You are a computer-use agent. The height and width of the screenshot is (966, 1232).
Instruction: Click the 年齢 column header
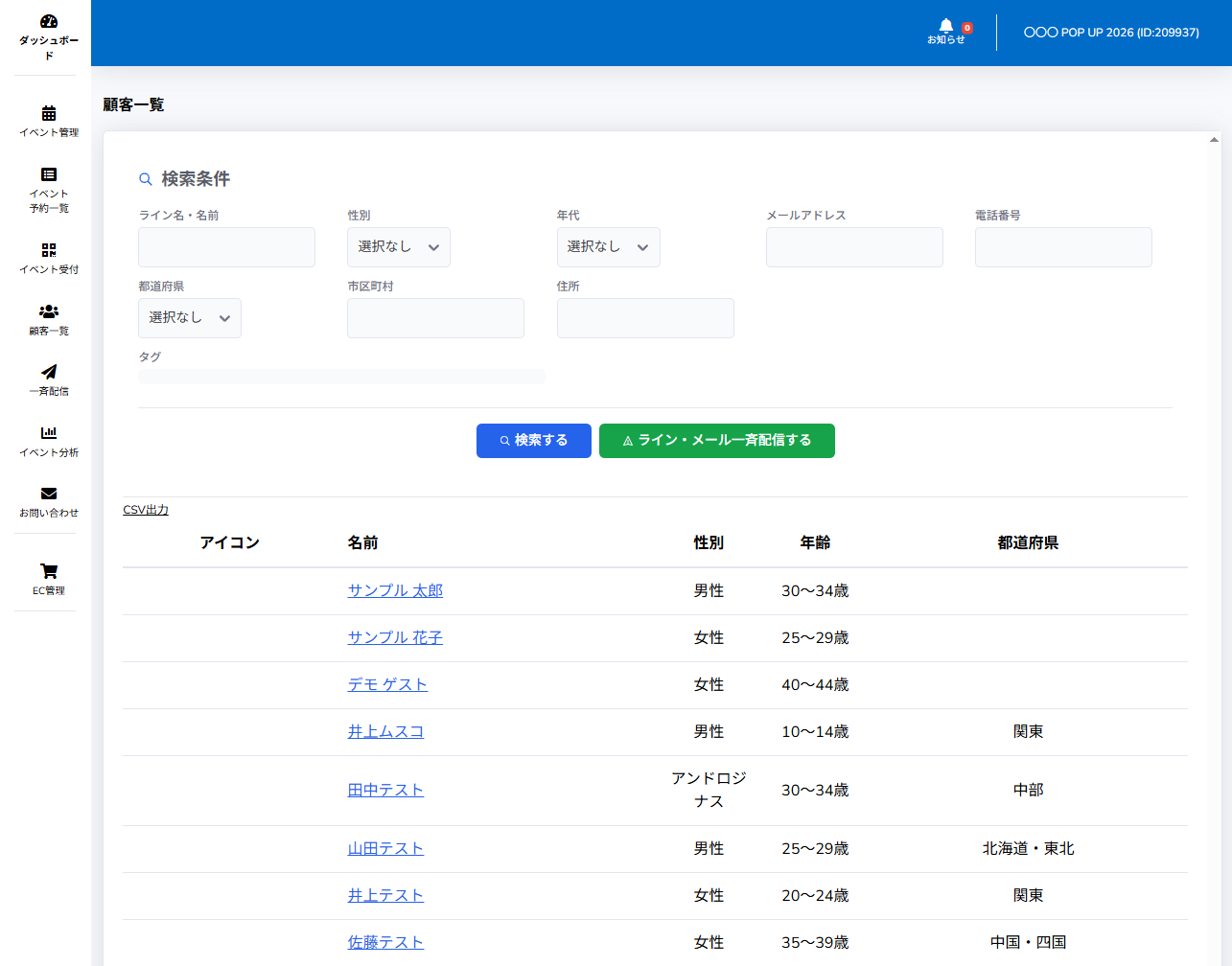click(x=815, y=542)
